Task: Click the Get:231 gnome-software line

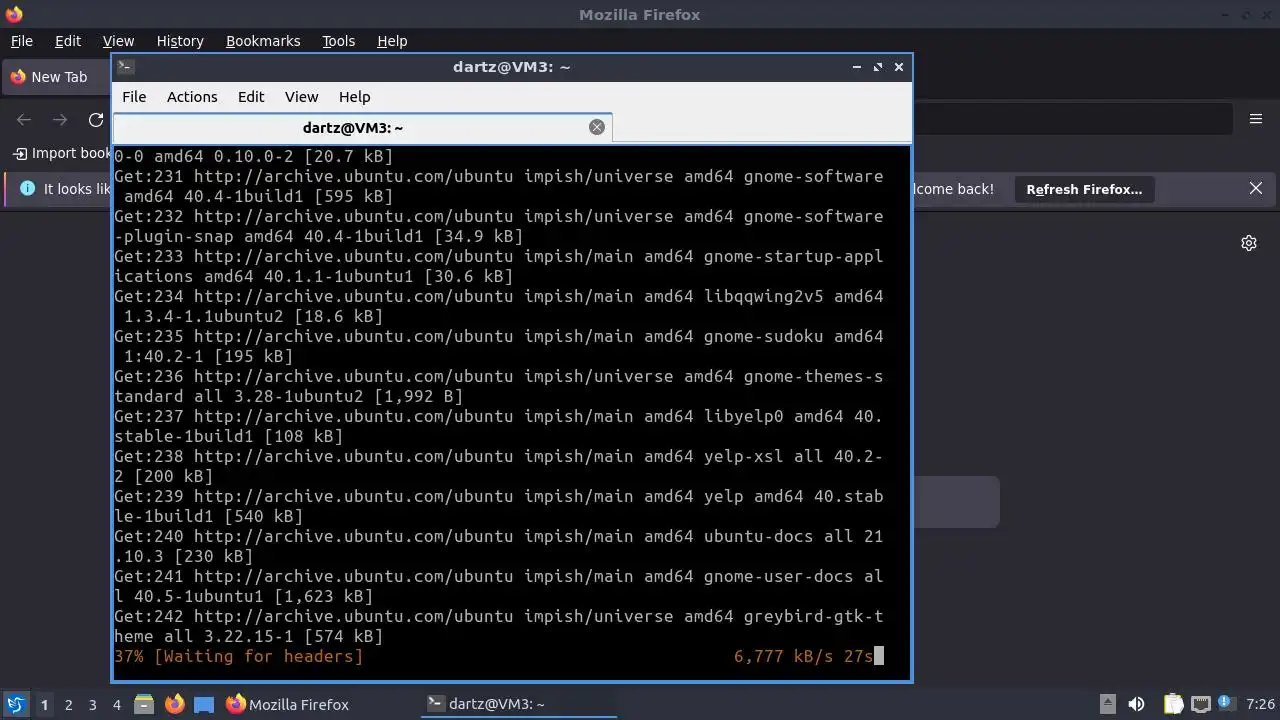Action: pos(499,186)
